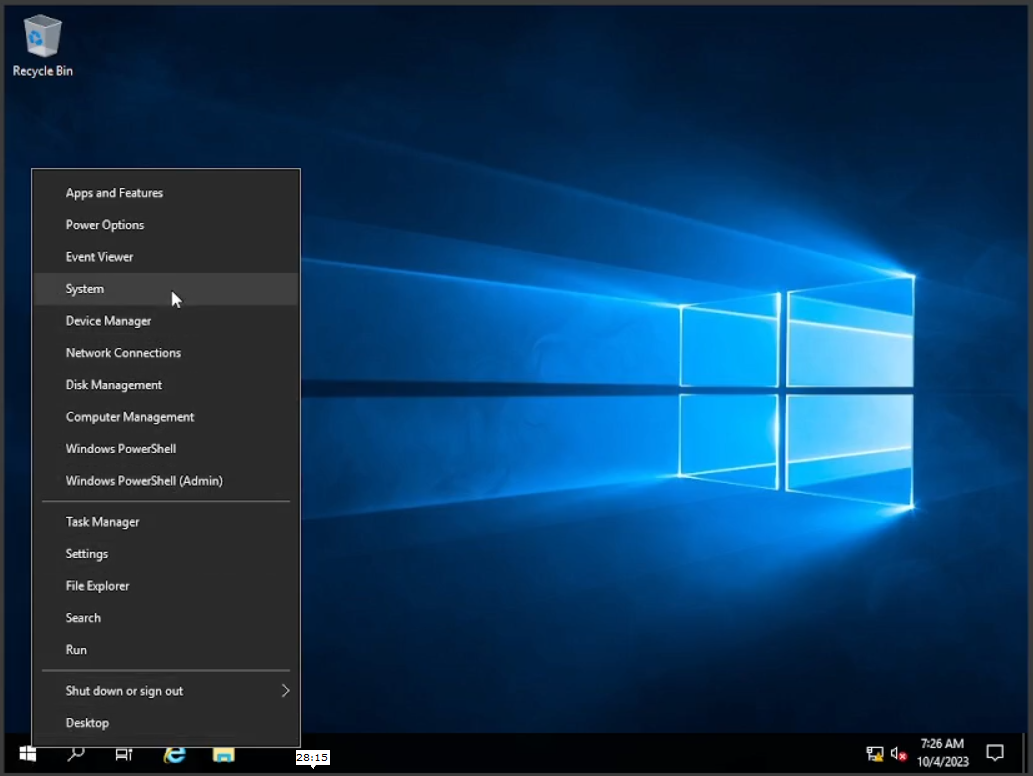The width and height of the screenshot is (1033, 776).
Task: Open the Action Center notification icon
Action: [995, 753]
